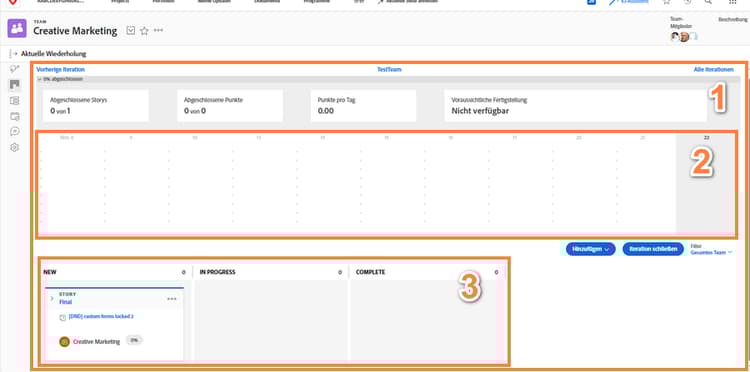Open the list view icon in sidebar
The width and height of the screenshot is (750, 372).
pyautogui.click(x=14, y=101)
